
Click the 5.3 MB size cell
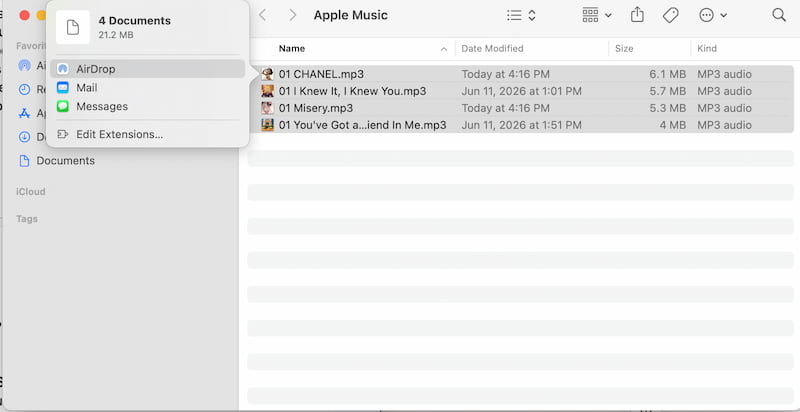[667, 108]
